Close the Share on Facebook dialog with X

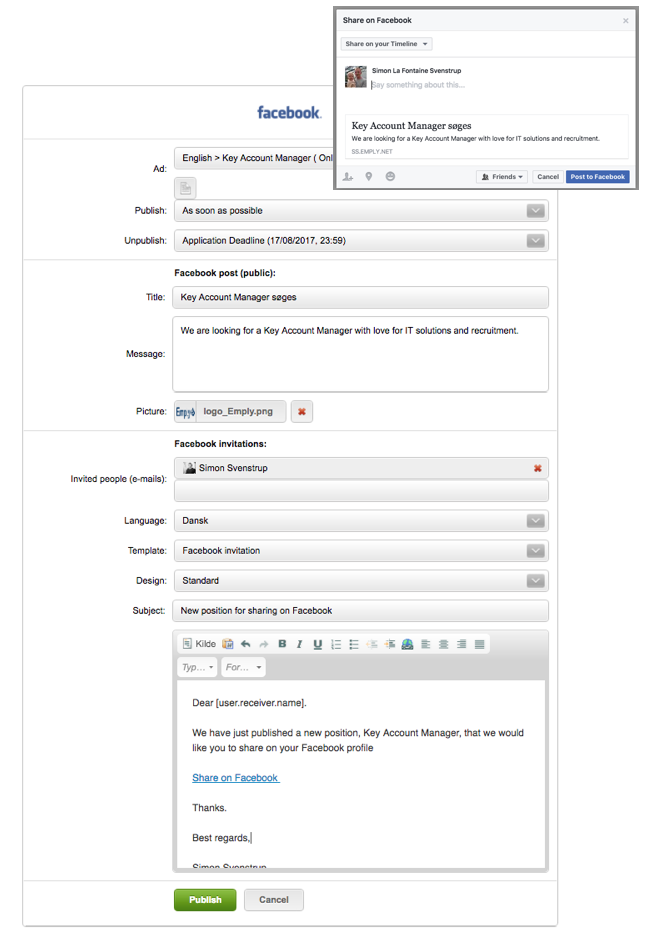(x=625, y=21)
